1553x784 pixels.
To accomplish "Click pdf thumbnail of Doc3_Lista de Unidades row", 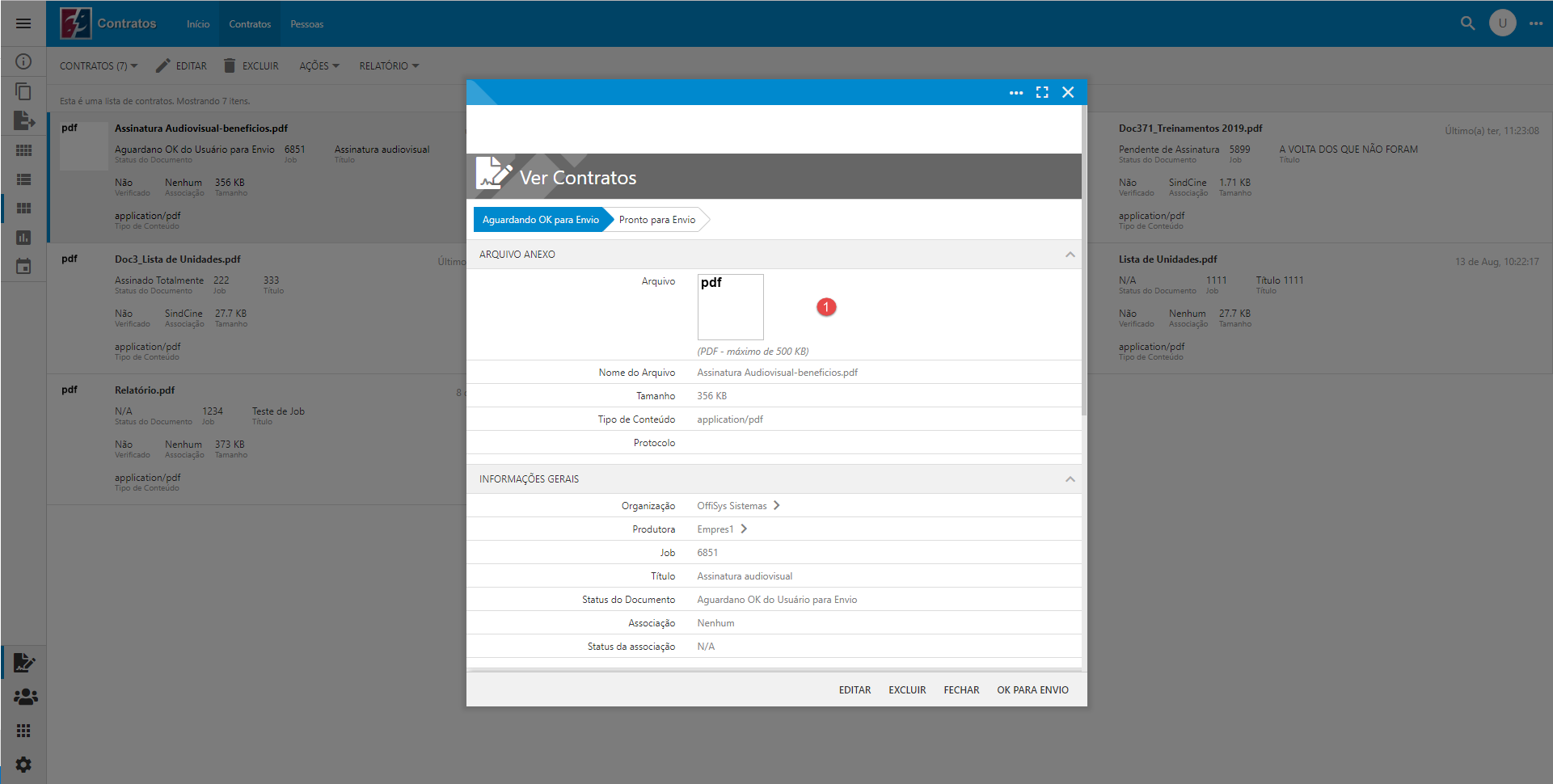I will click(84, 276).
